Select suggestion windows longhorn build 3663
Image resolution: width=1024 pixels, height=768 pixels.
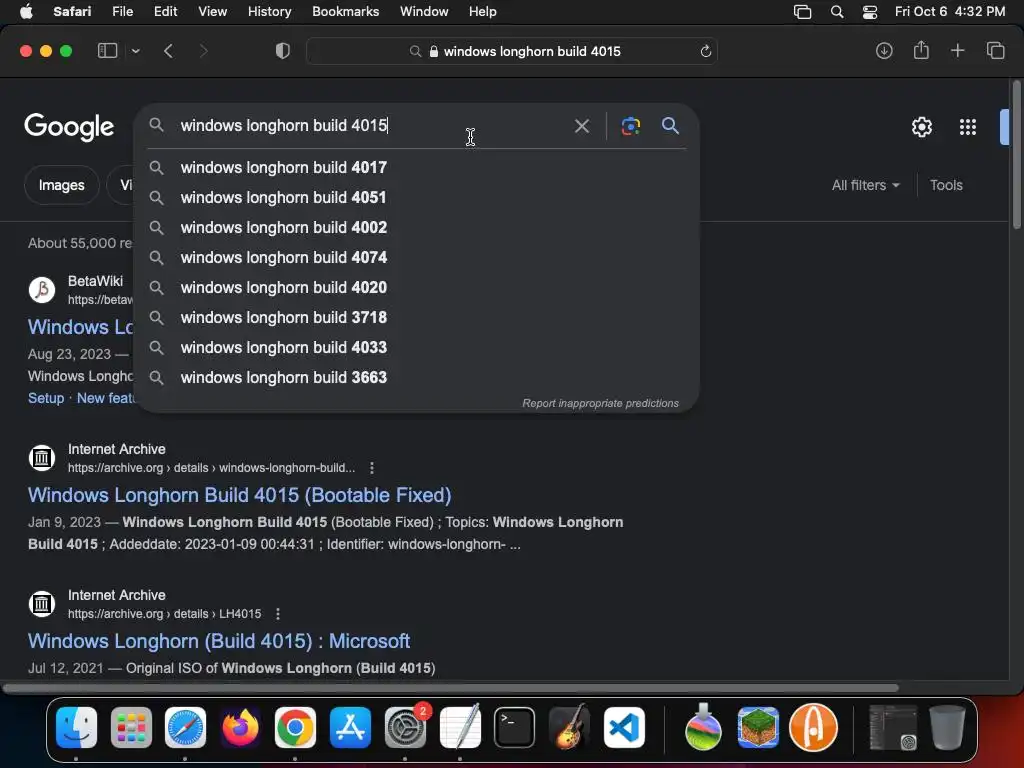pos(417,377)
